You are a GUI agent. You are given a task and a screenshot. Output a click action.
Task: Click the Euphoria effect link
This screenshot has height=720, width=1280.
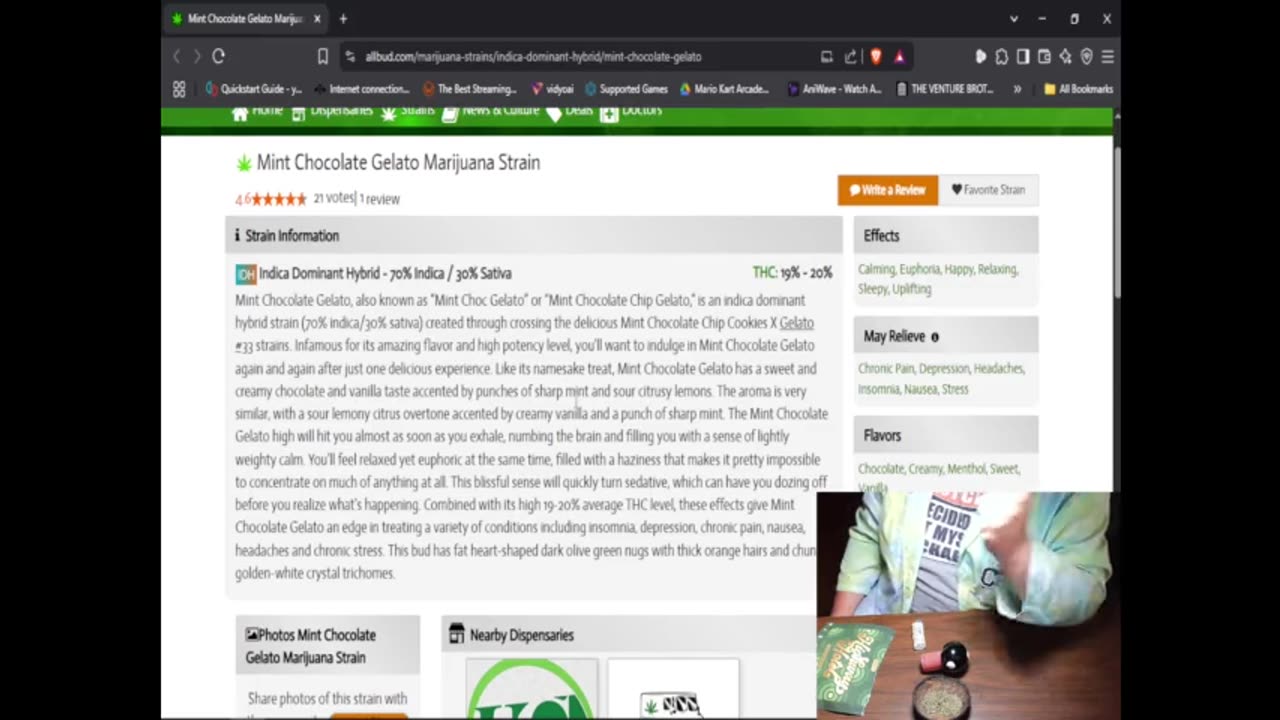point(919,269)
